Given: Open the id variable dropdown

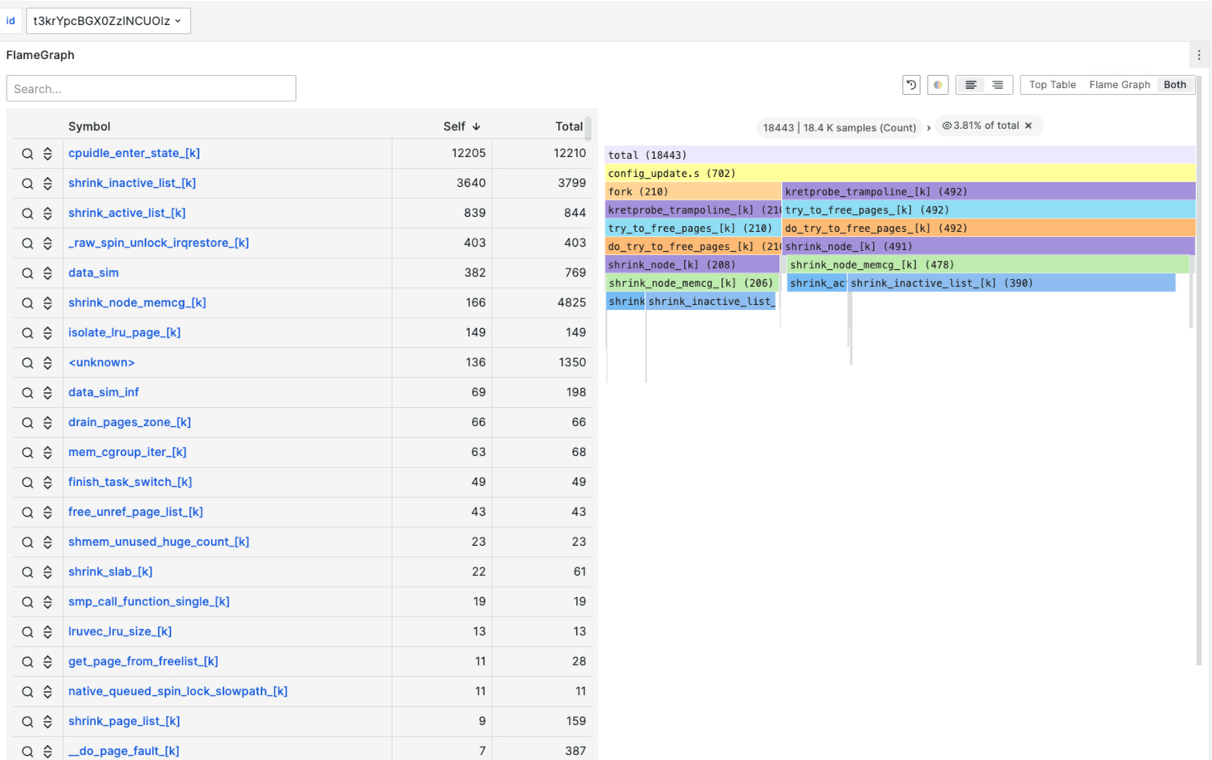Looking at the screenshot, I should pyautogui.click(x=108, y=20).
